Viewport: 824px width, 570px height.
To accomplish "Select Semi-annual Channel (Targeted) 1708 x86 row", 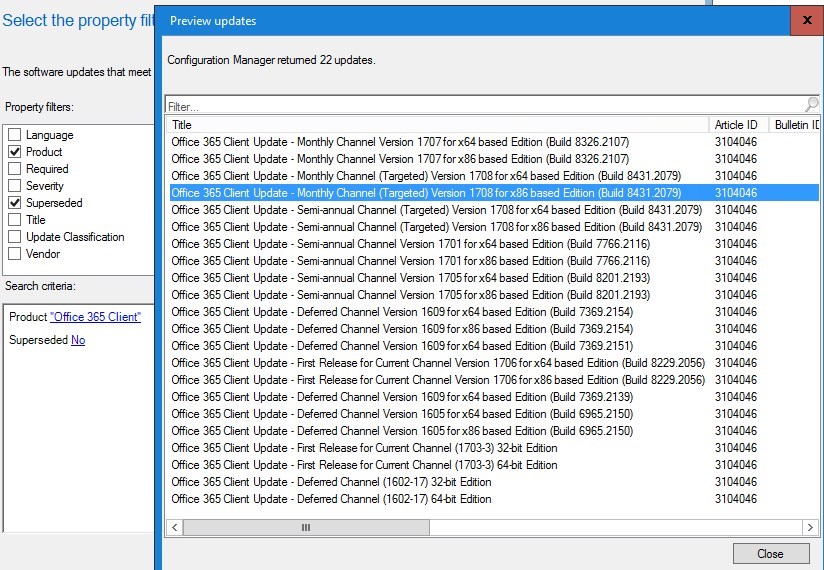I will click(494, 227).
